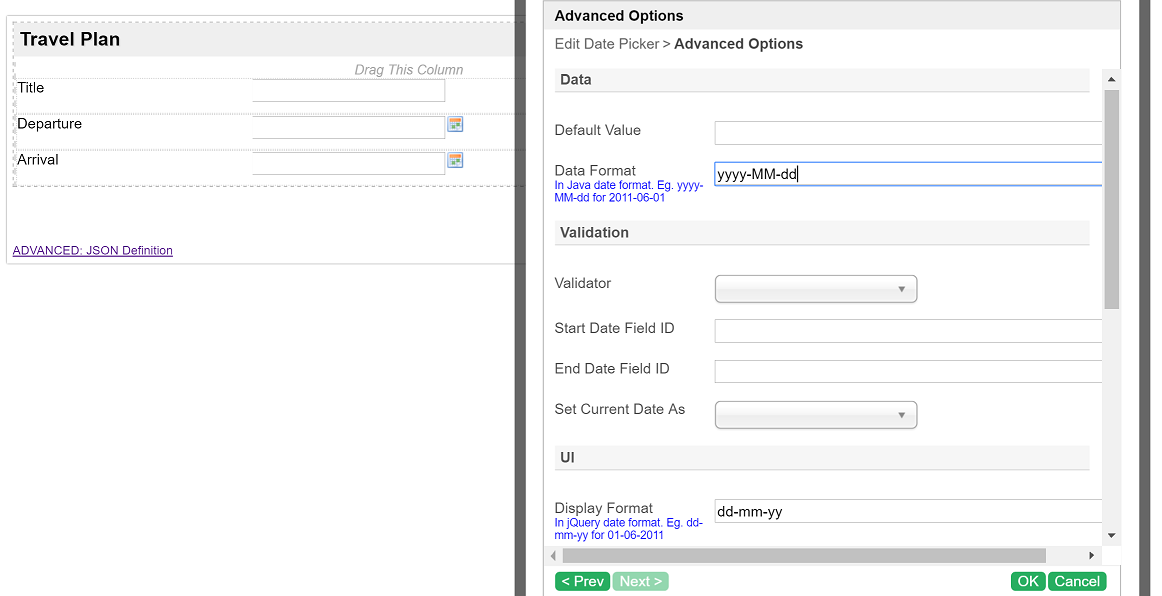Click the vertical scrollbar down arrow
The image size is (1162, 596).
(x=1111, y=536)
